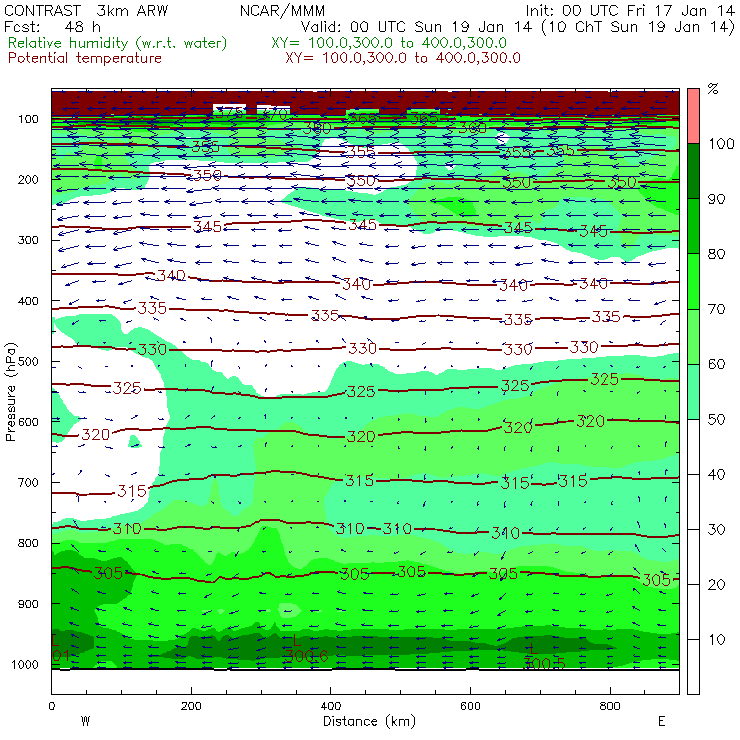Click the colorbar '40' percent label
This screenshot has width=740, height=740.
716,474
